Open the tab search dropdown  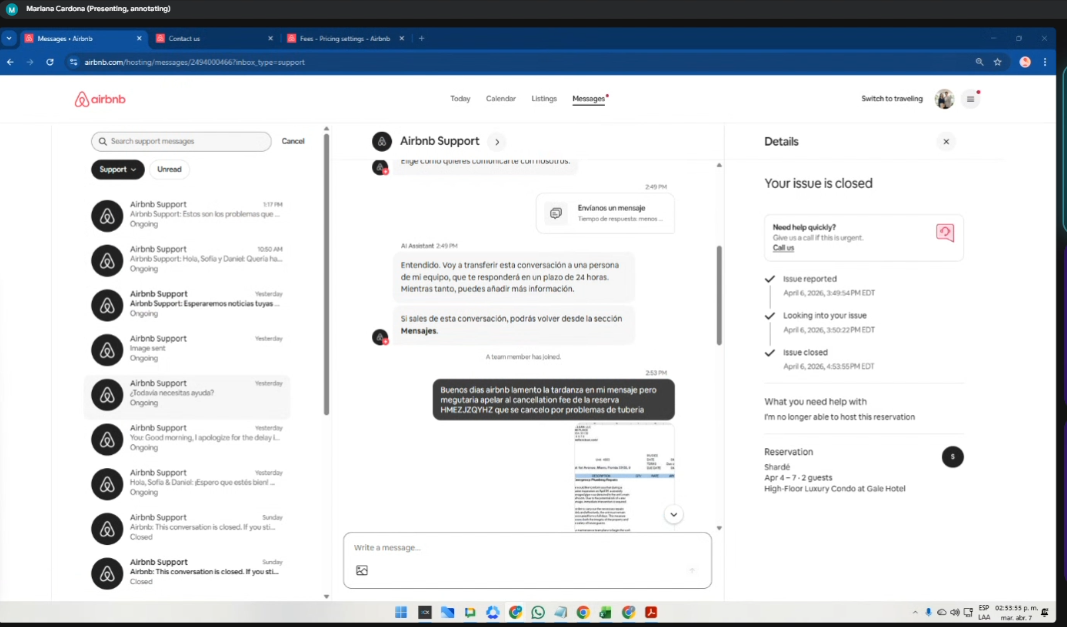click(9, 39)
